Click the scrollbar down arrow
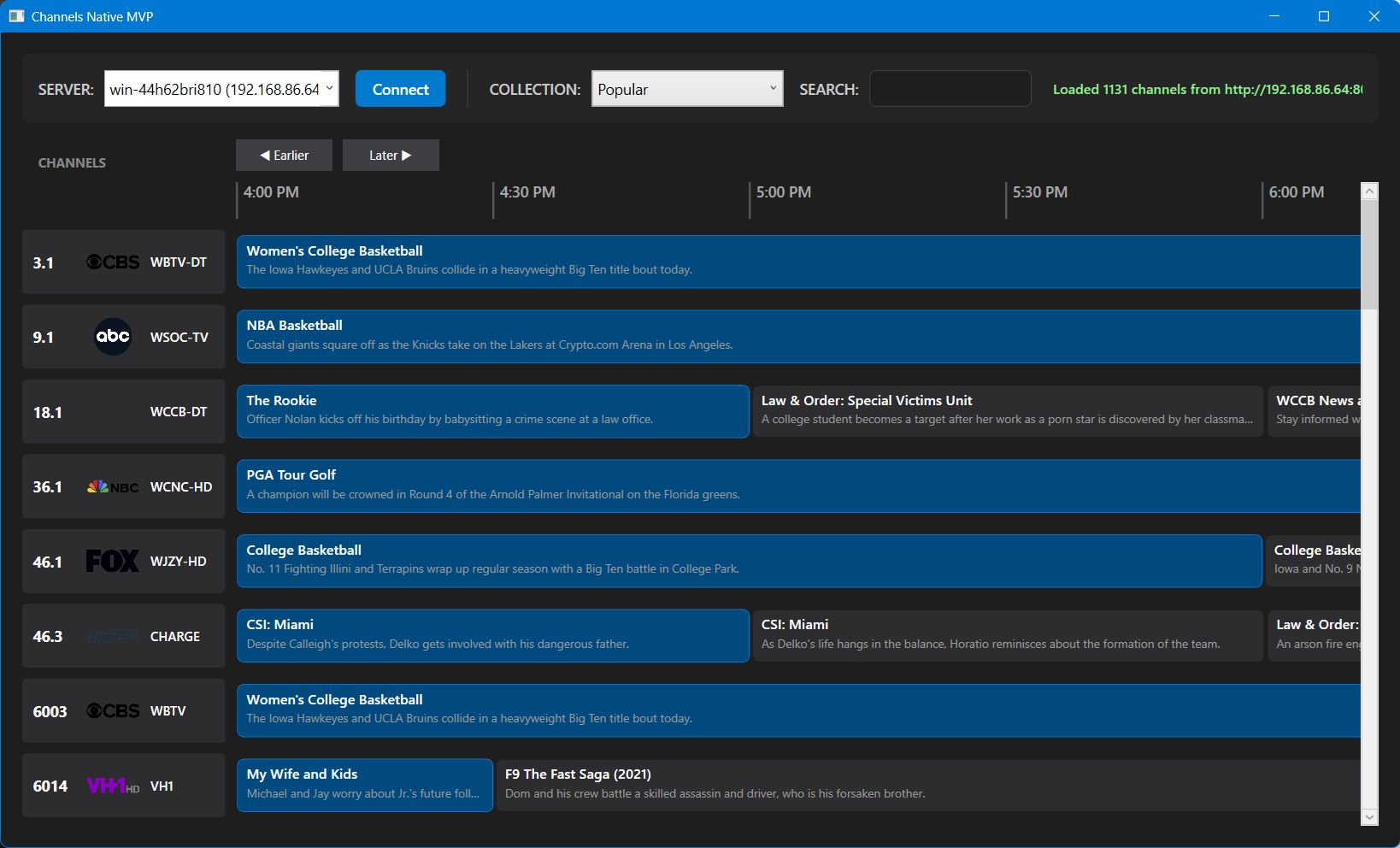Screen dimensions: 1400x848 point(1369,817)
